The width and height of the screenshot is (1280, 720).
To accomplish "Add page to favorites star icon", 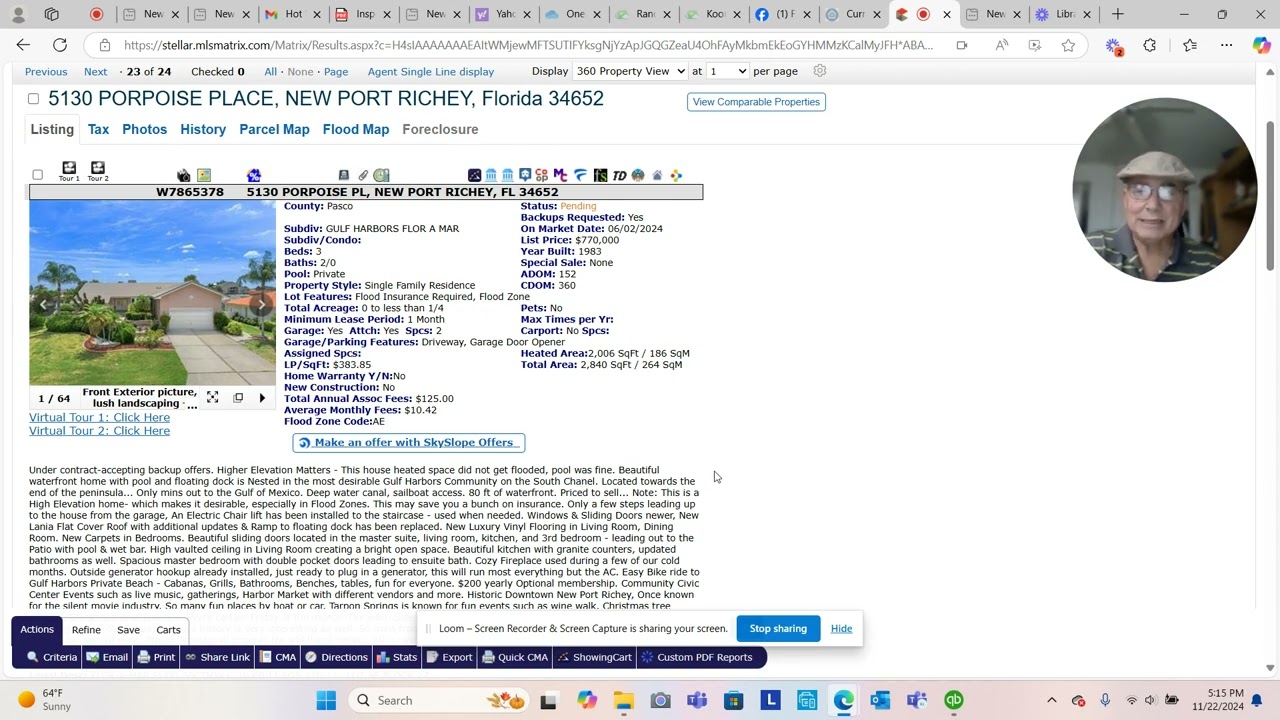I will pyautogui.click(x=1068, y=45).
